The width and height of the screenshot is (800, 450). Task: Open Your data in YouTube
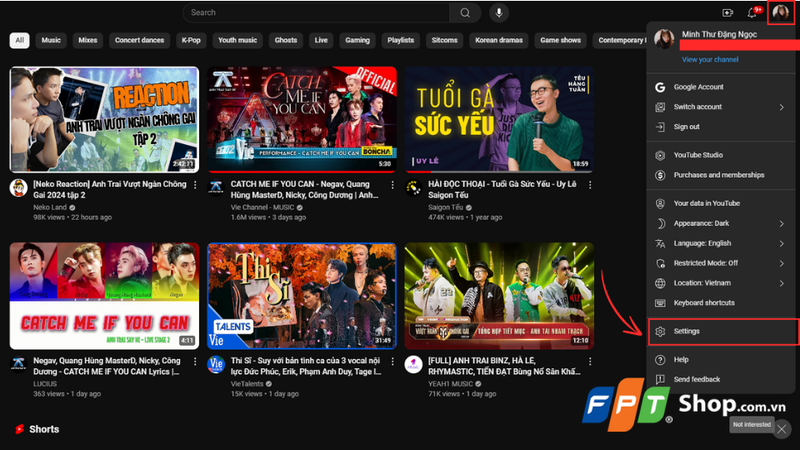tap(720, 204)
